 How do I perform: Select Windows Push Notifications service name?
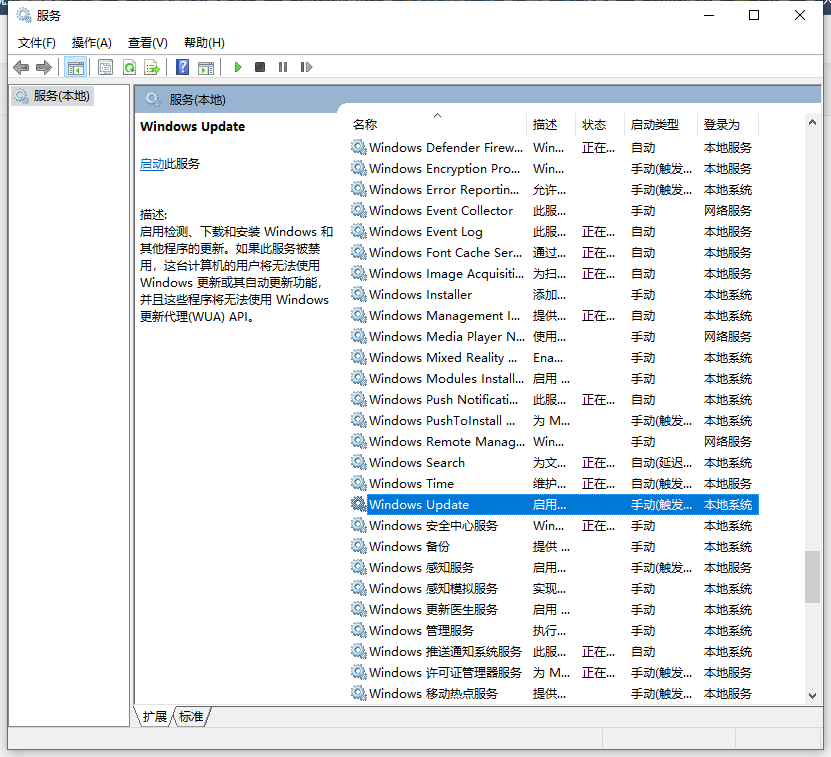(444, 400)
